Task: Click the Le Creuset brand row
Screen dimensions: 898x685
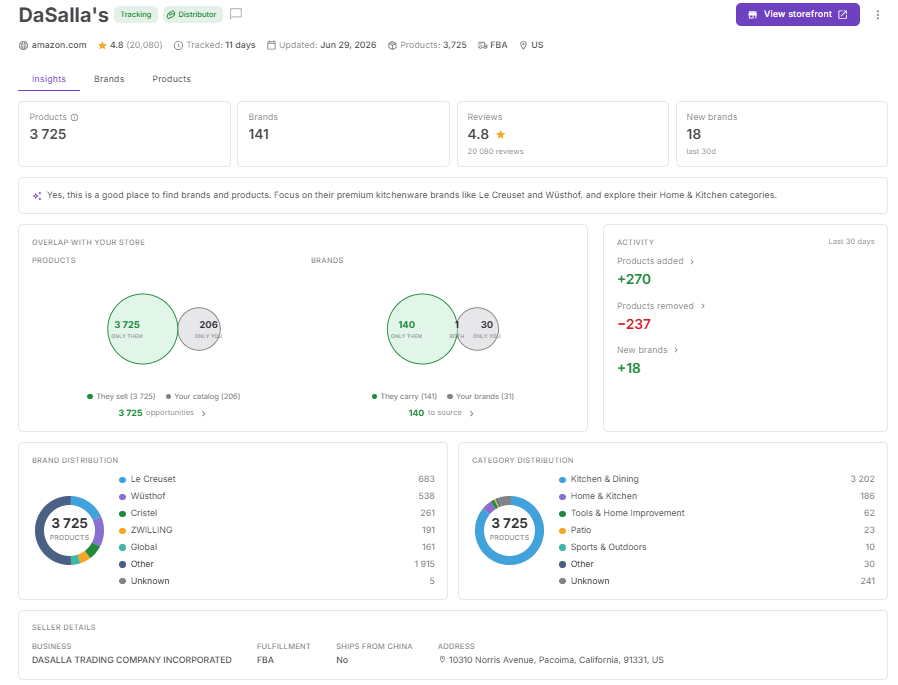Action: click(277, 479)
